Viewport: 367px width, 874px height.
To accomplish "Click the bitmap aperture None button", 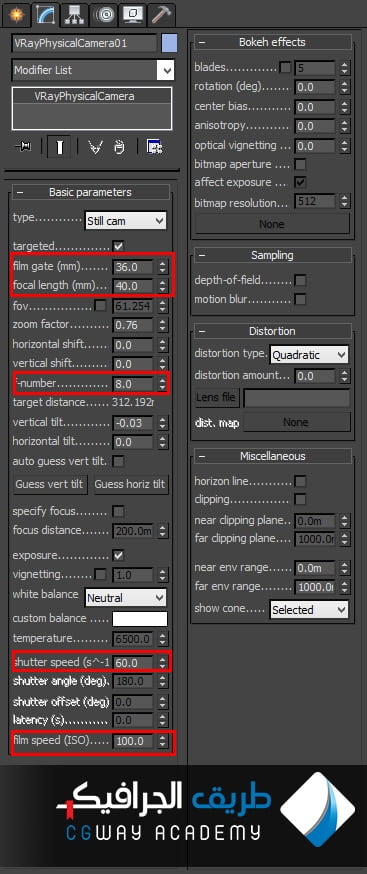I will coord(272,224).
